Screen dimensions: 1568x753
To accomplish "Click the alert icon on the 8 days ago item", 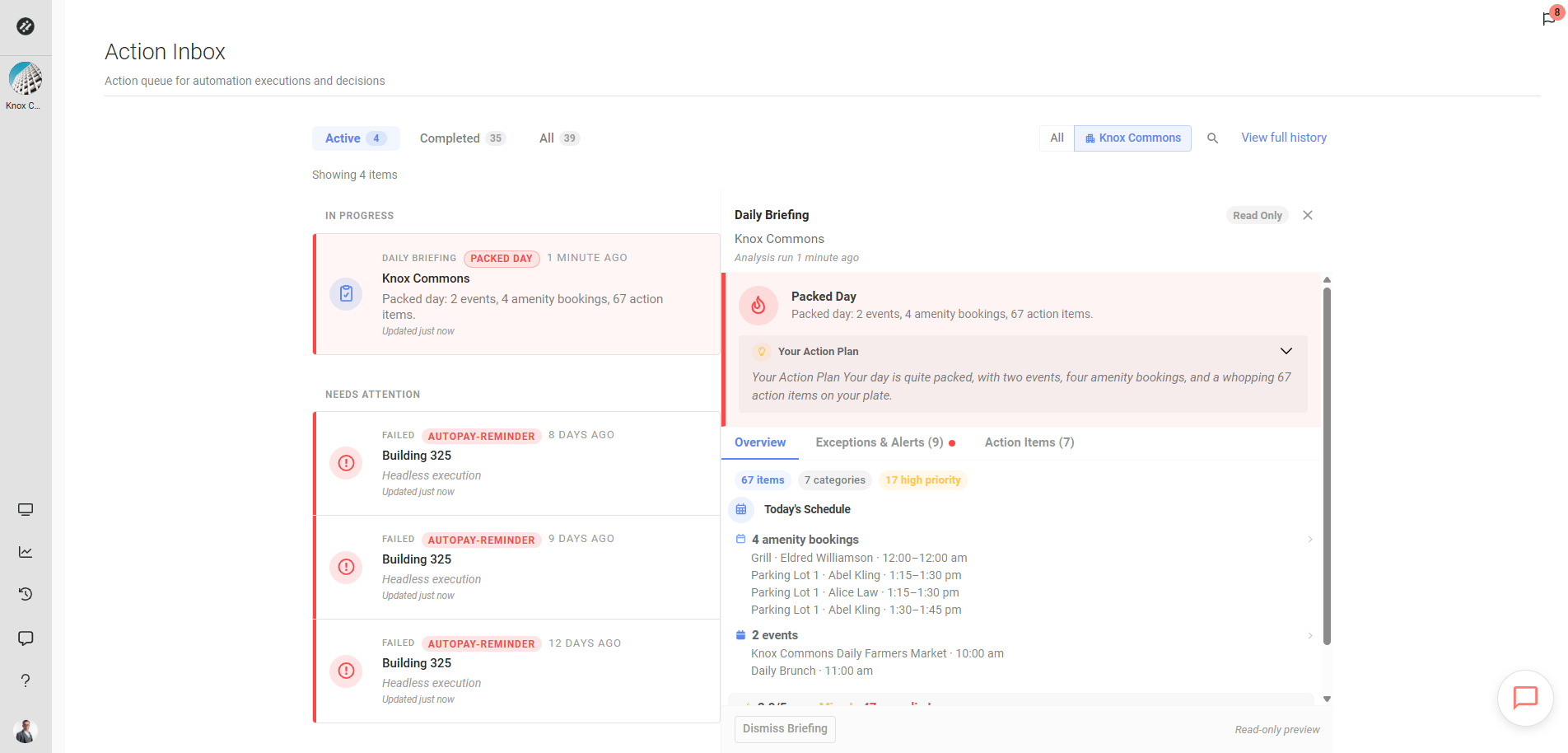I will coord(347,463).
